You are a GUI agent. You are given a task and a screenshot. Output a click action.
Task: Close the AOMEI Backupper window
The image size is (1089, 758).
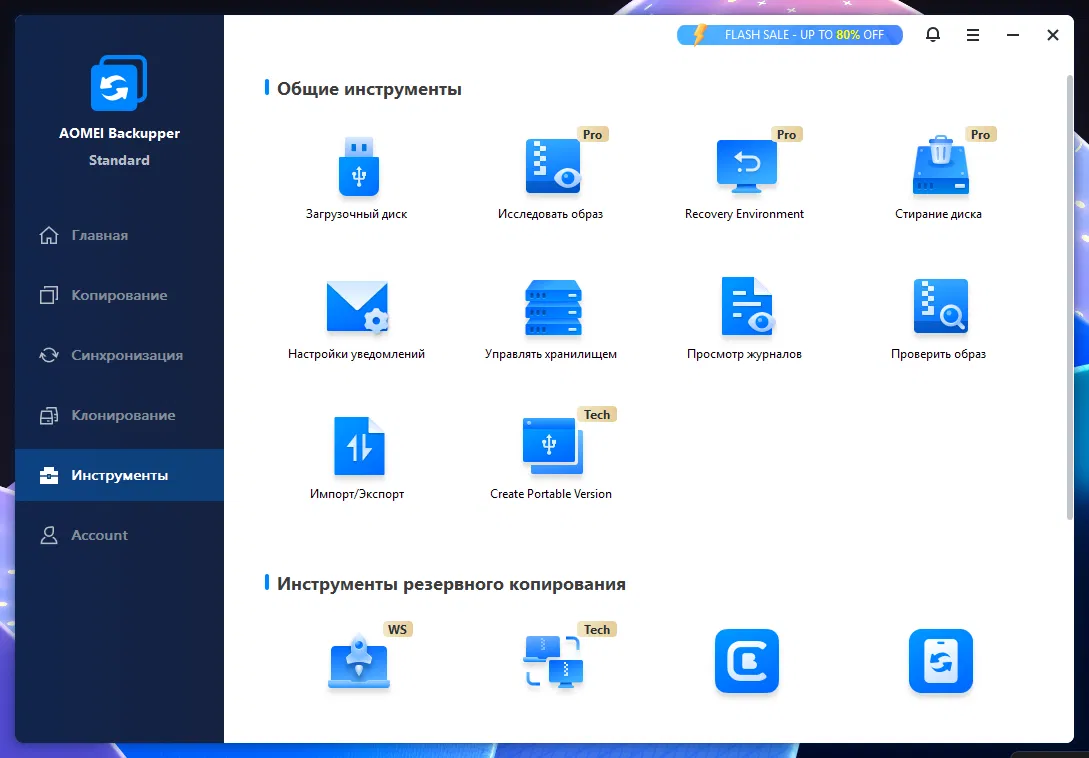pos(1053,35)
